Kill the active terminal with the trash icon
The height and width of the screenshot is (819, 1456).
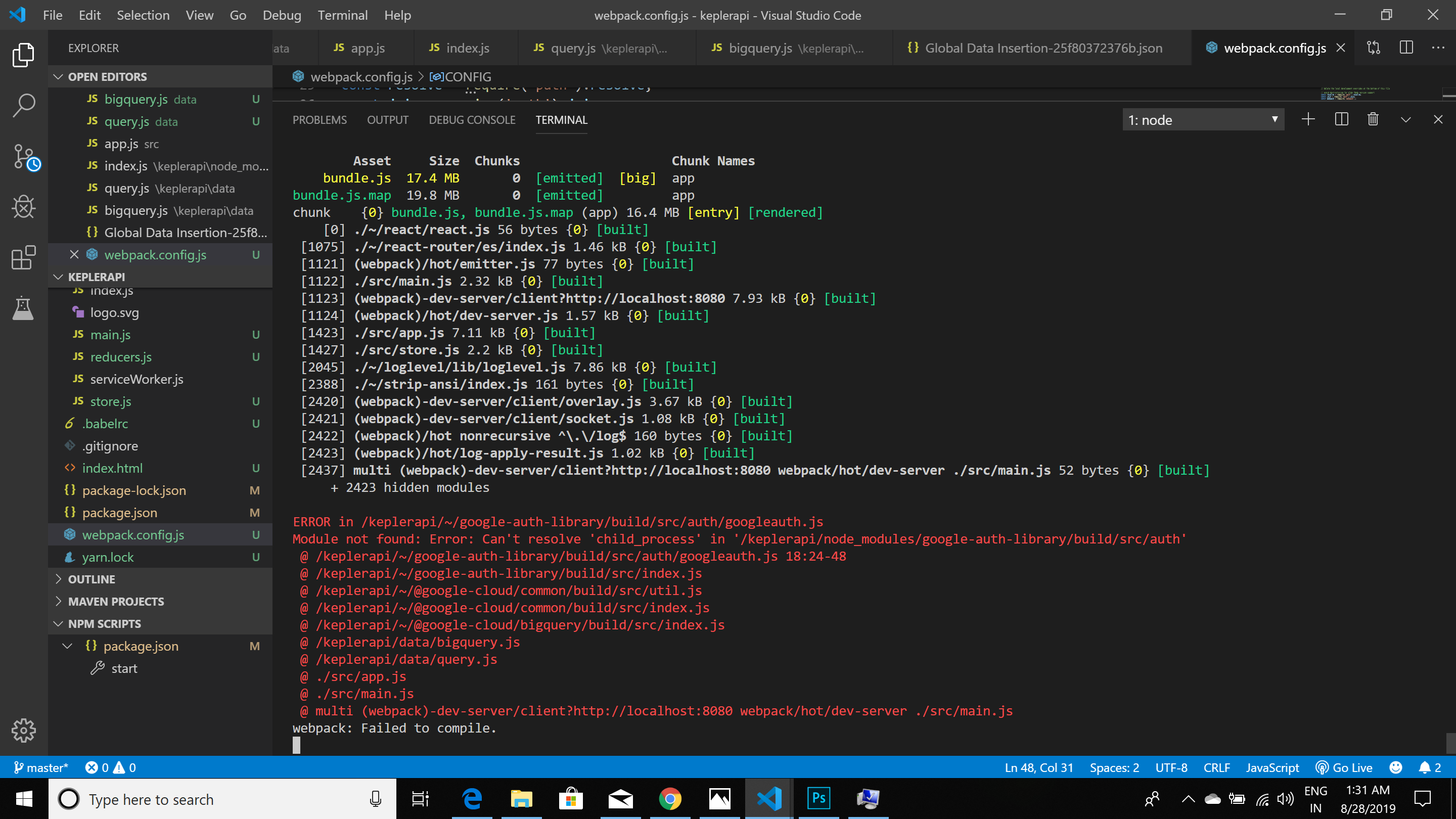point(1373,119)
